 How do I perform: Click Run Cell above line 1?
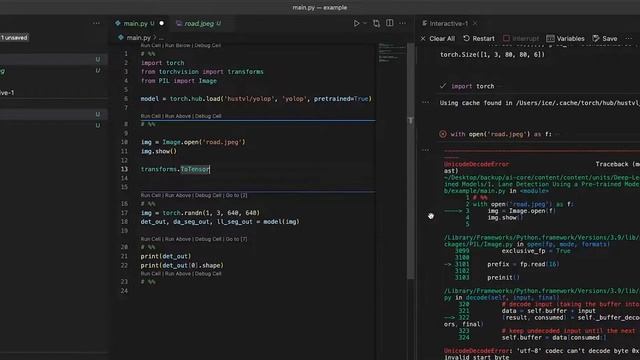(151, 46)
